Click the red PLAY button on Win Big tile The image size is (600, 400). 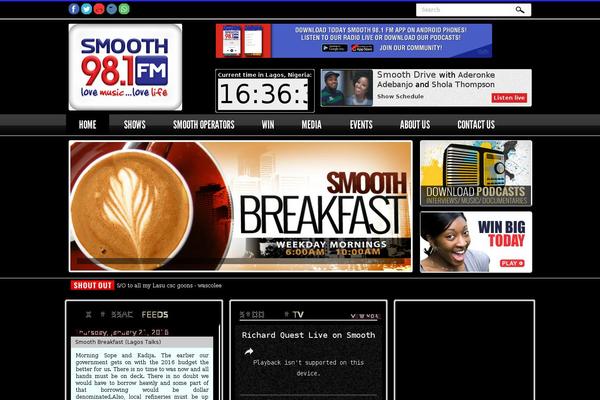point(512,263)
